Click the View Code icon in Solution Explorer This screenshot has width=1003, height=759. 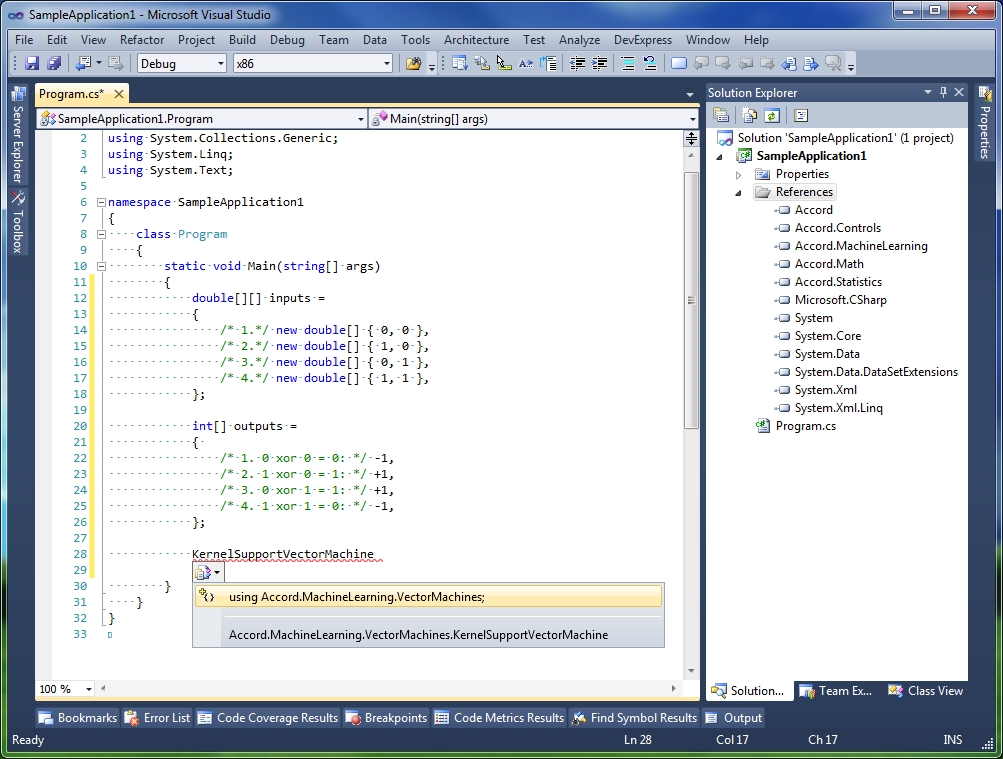[801, 115]
